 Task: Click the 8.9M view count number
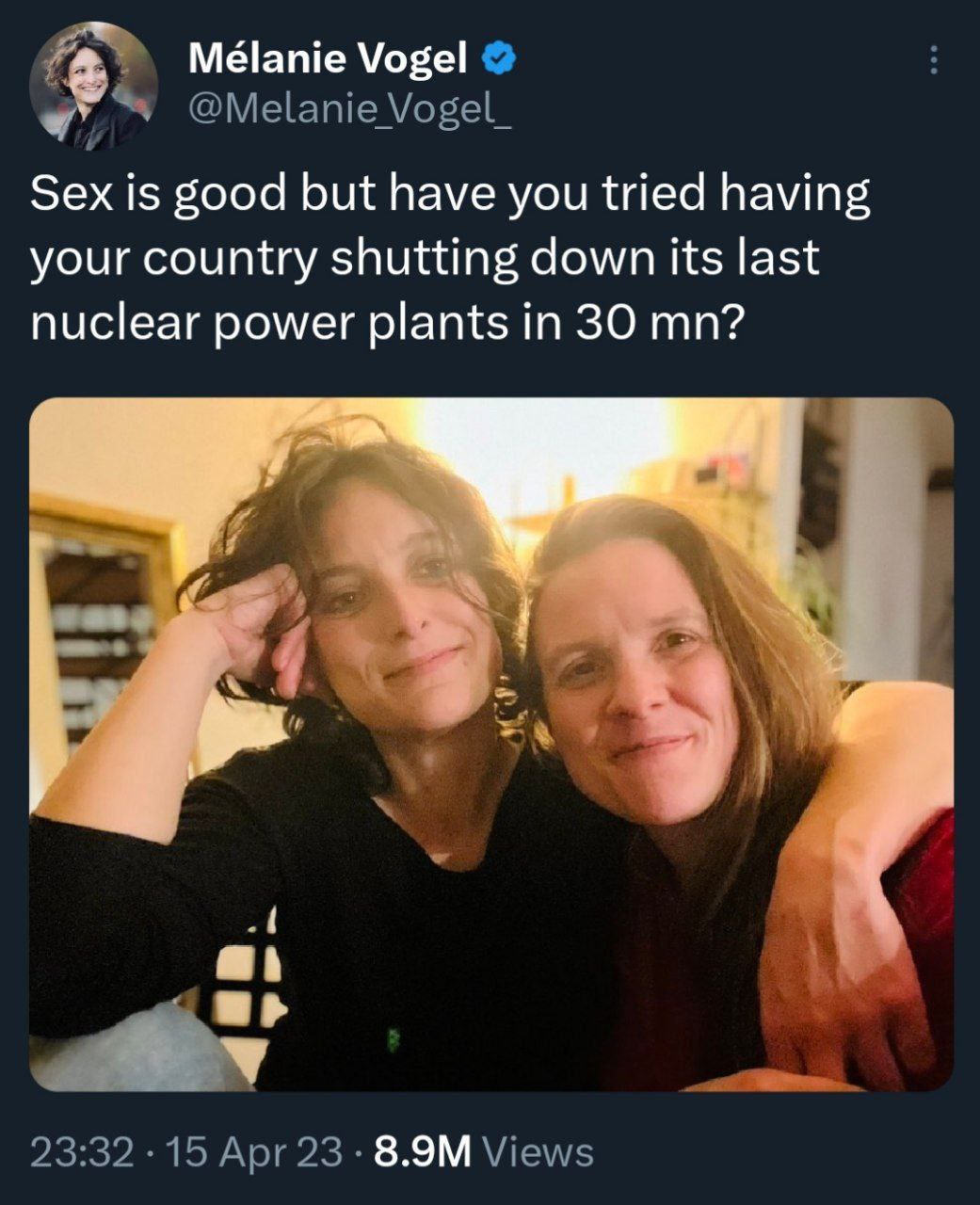pos(423,1151)
